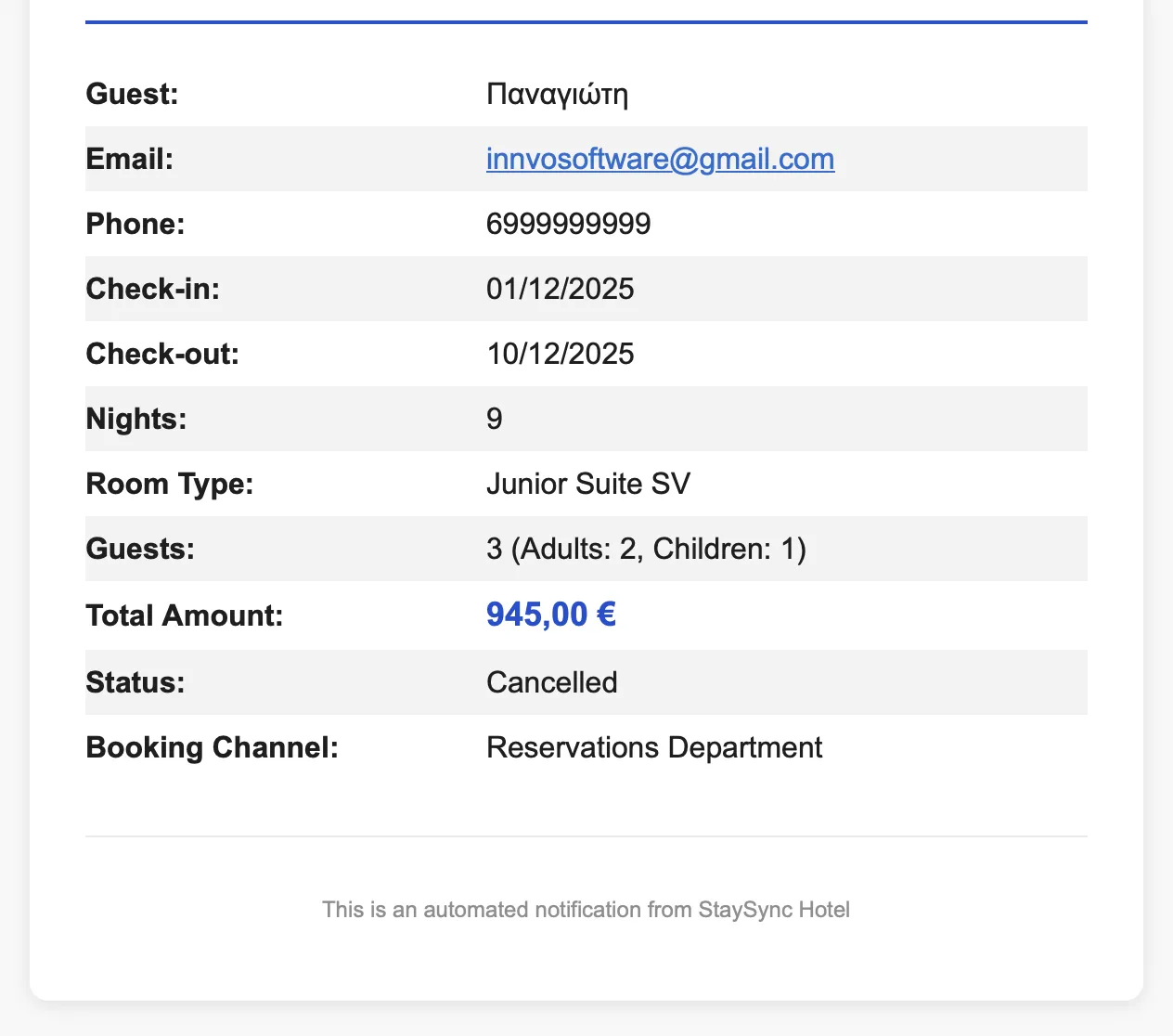
Task: Click the "Booking Channel:" field label
Action: click(x=212, y=747)
